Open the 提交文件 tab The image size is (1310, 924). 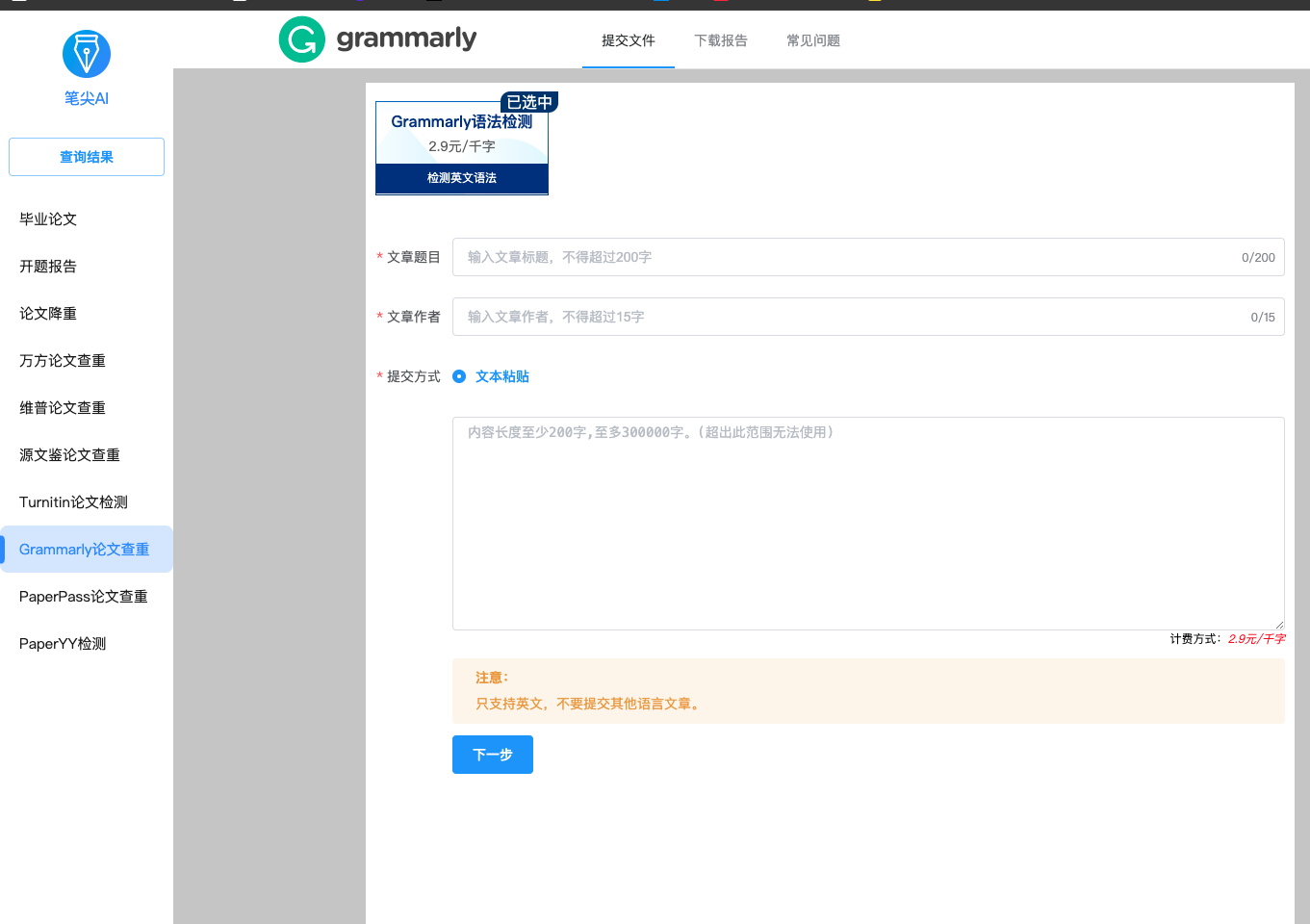tap(628, 40)
